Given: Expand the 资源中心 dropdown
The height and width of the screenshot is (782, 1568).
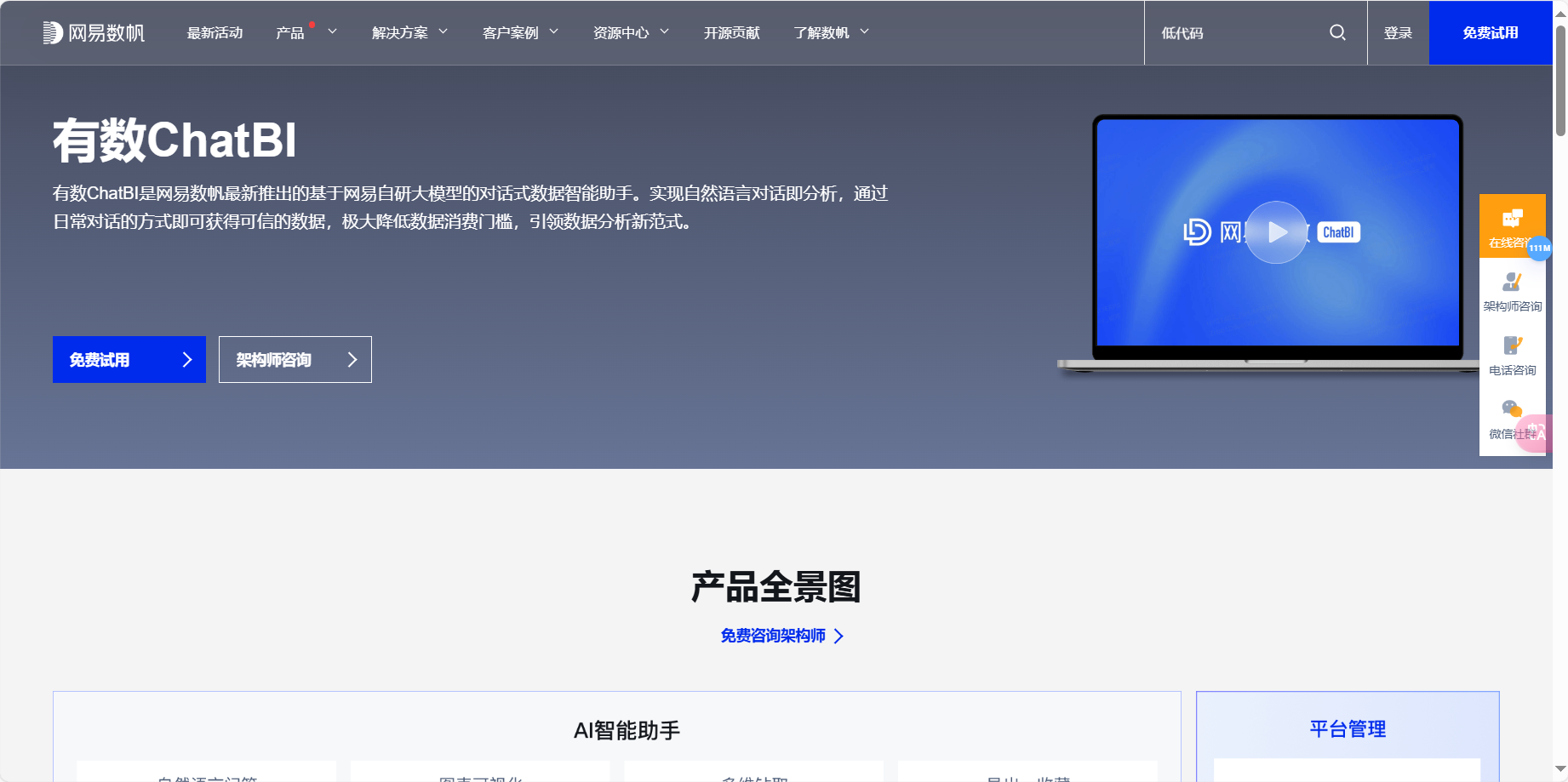Looking at the screenshot, I should pos(621,32).
